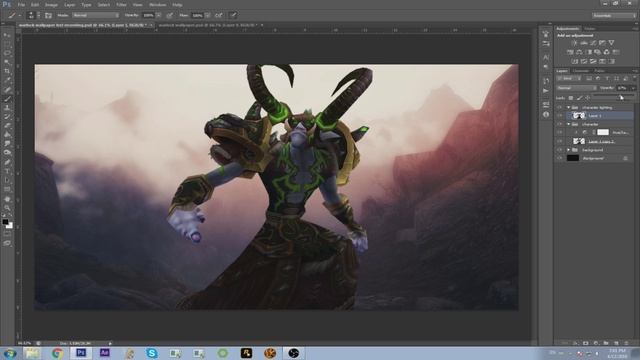Open the Essentials workspace dropdown
Screen dimensions: 640x360
(x=614, y=16)
